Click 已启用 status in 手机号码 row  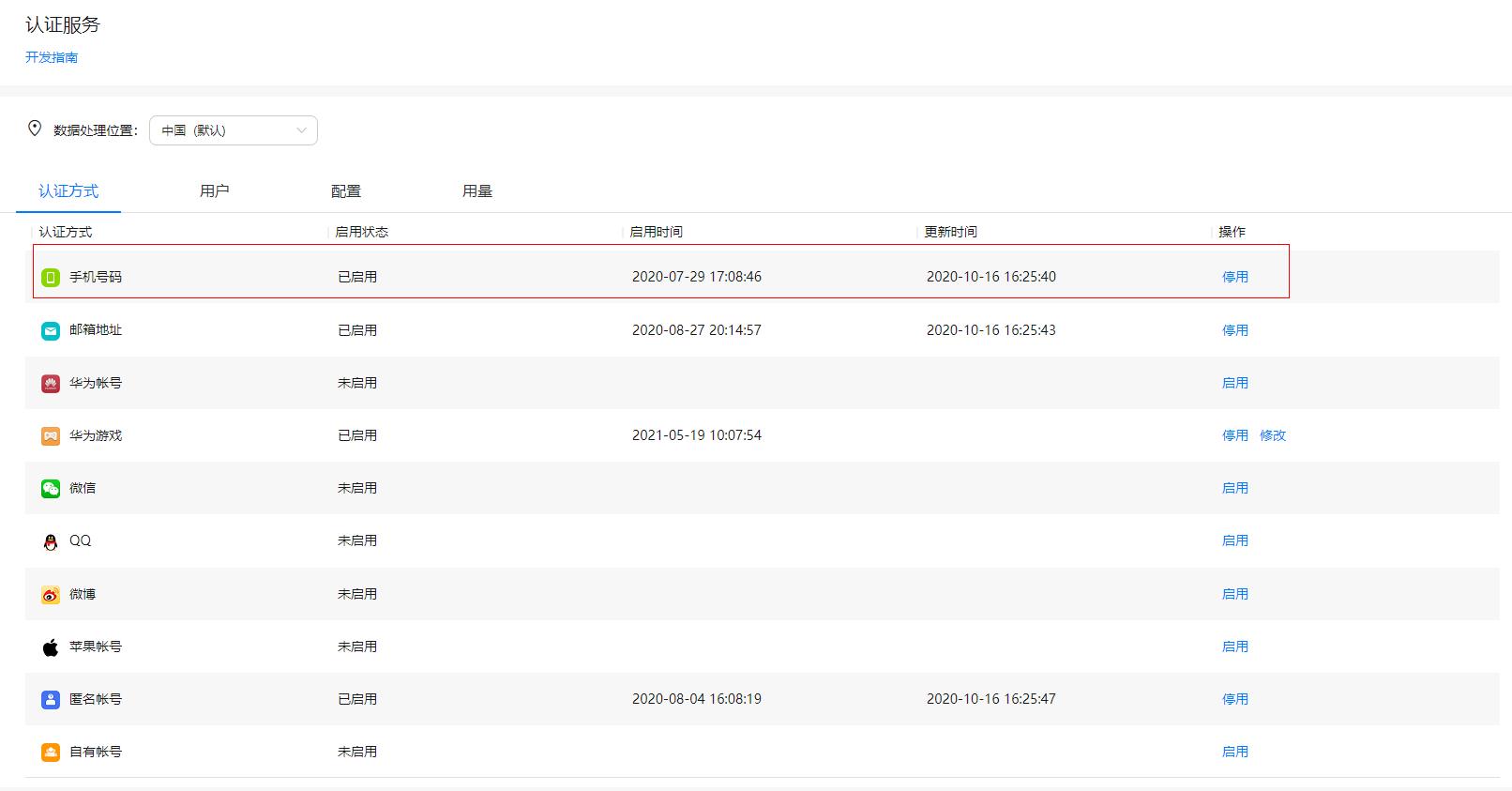(x=357, y=277)
